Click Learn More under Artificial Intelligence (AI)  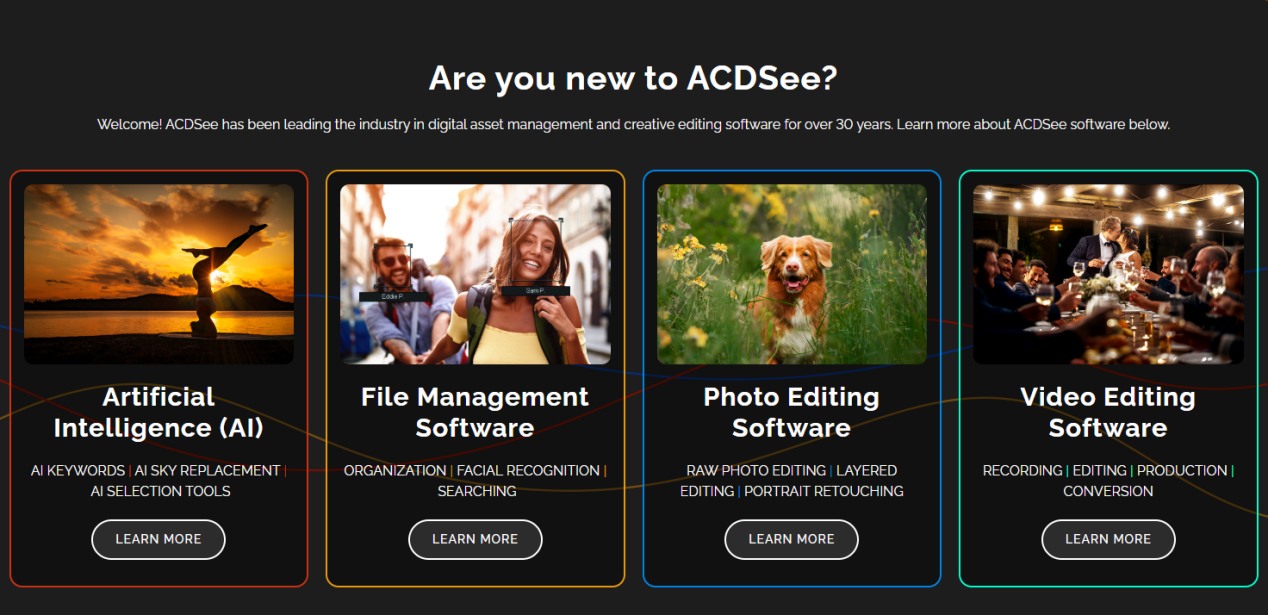click(x=158, y=539)
